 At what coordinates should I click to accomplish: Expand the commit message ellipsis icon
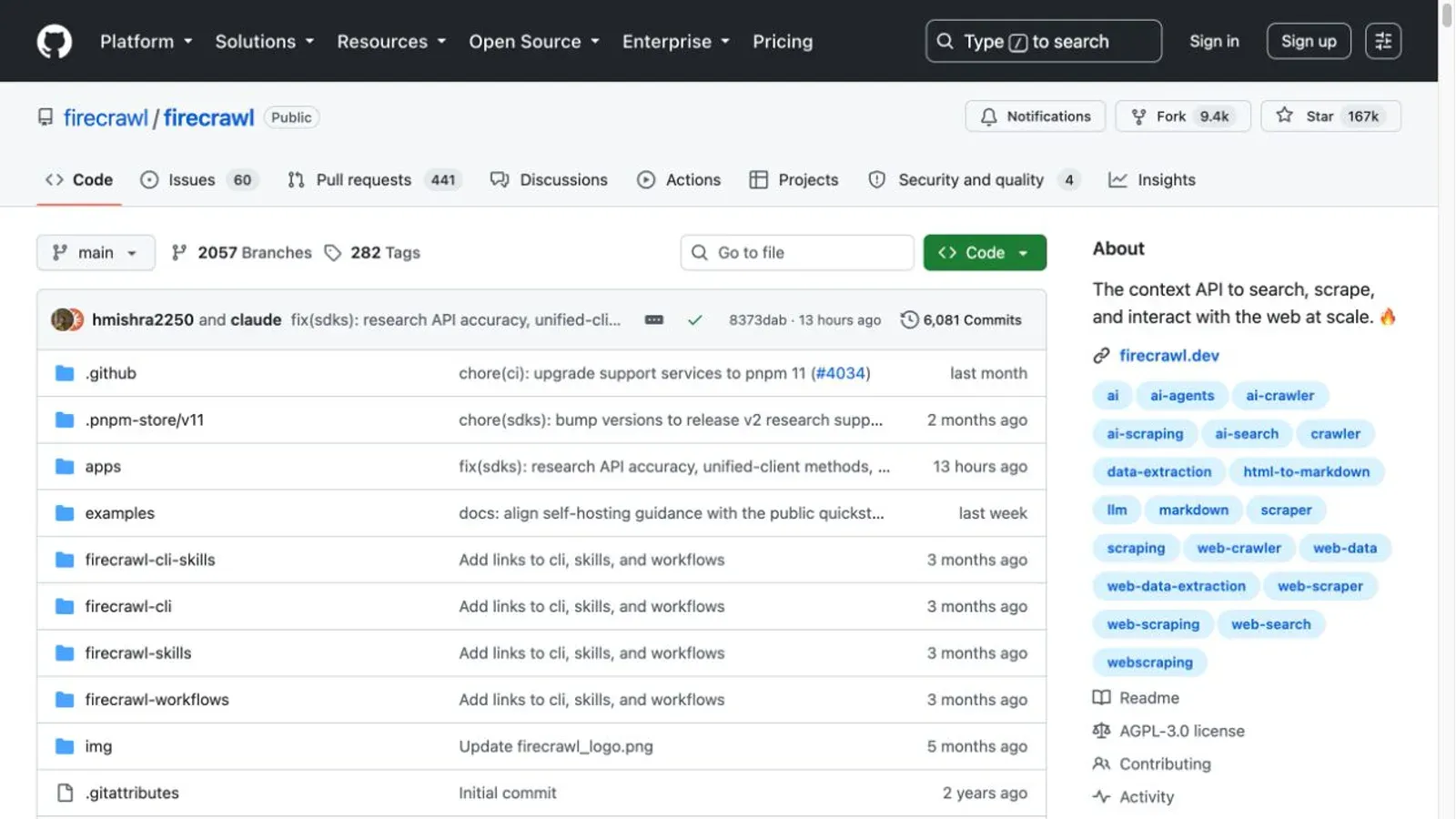pos(654,319)
